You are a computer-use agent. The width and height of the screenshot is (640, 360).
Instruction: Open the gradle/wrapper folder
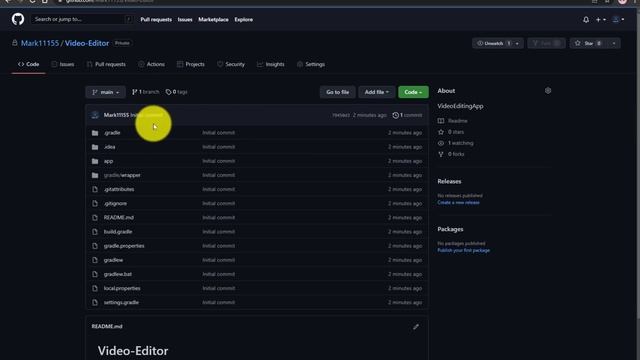point(122,175)
